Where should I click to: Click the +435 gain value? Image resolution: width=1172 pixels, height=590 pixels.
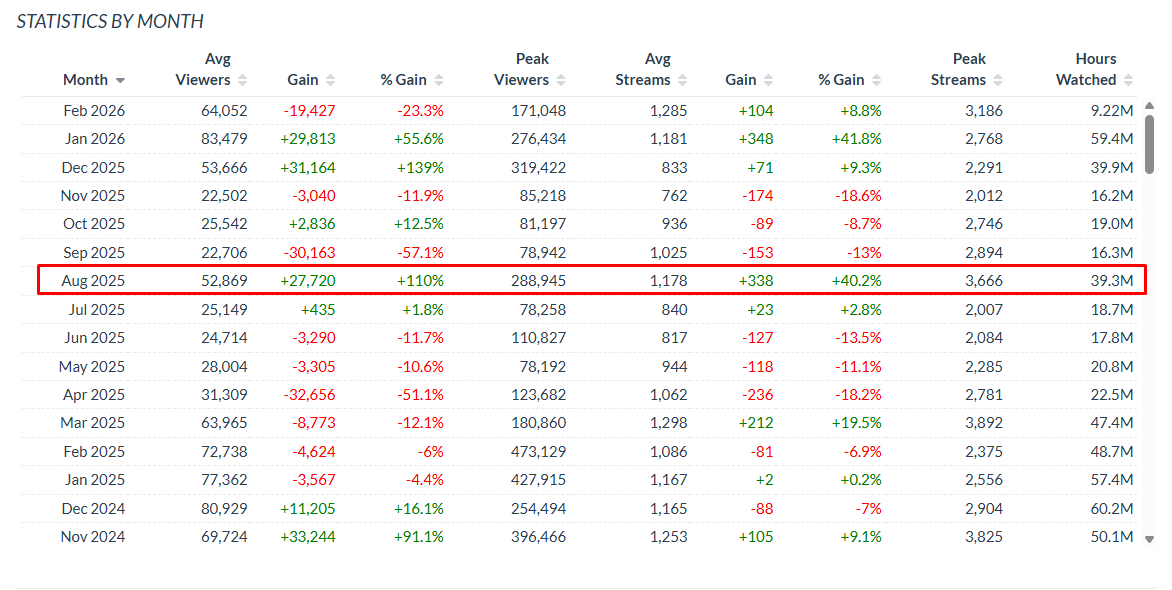pos(318,310)
